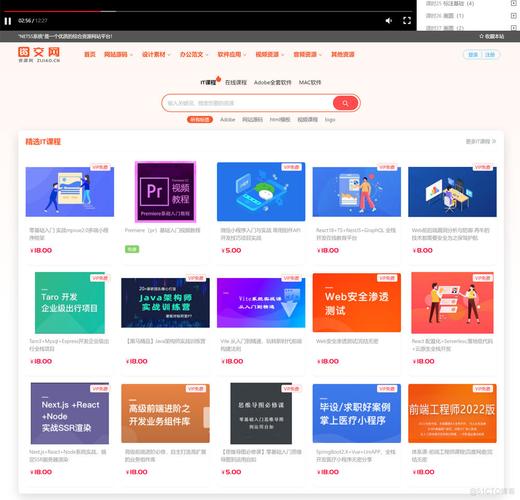520x500 pixels.
Task: Open the 思维导图必修课 dark thumbnail
Action: 261,413
